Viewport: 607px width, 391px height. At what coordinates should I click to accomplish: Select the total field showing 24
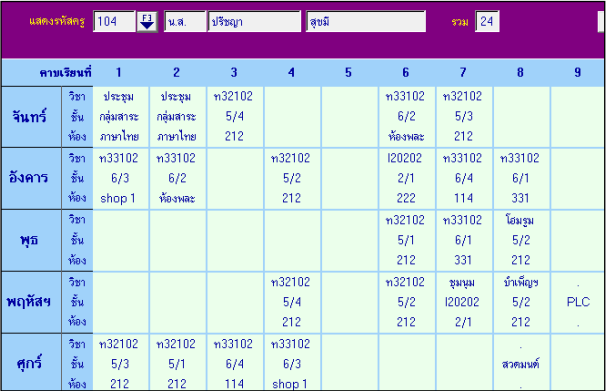pos(487,22)
